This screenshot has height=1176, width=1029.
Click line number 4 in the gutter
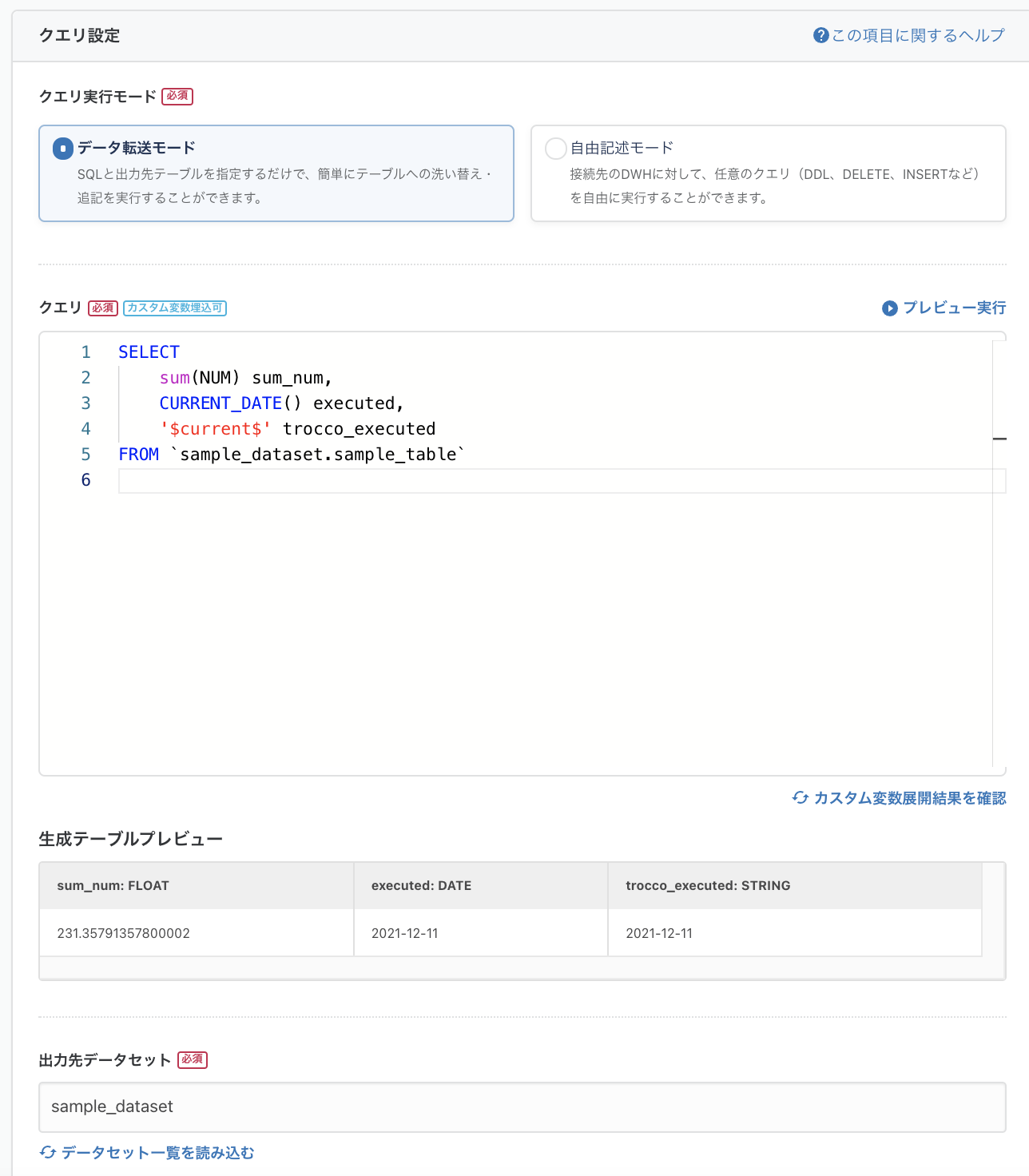click(85, 429)
